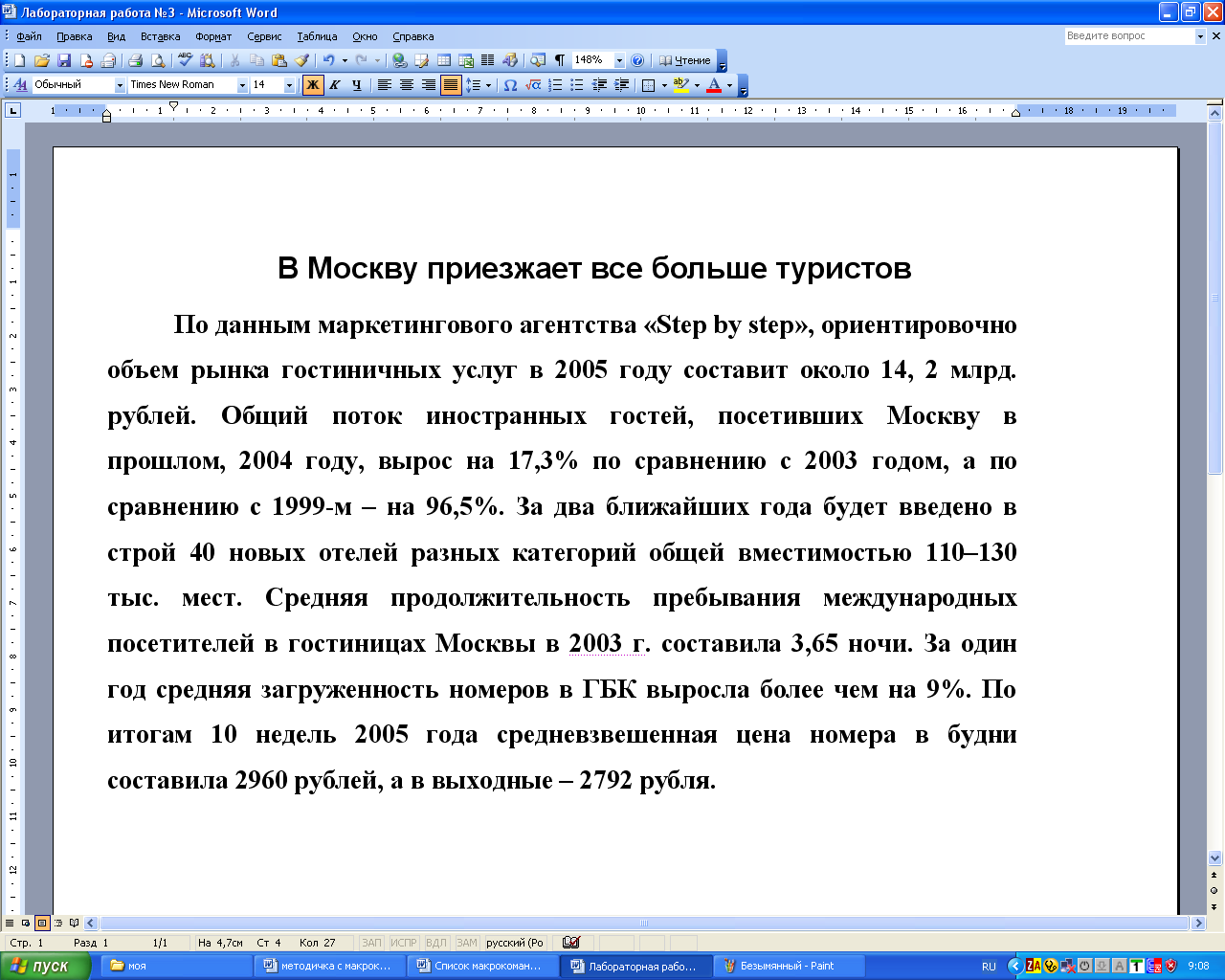Click the Copy icon
The image size is (1225, 980).
pyautogui.click(x=256, y=60)
